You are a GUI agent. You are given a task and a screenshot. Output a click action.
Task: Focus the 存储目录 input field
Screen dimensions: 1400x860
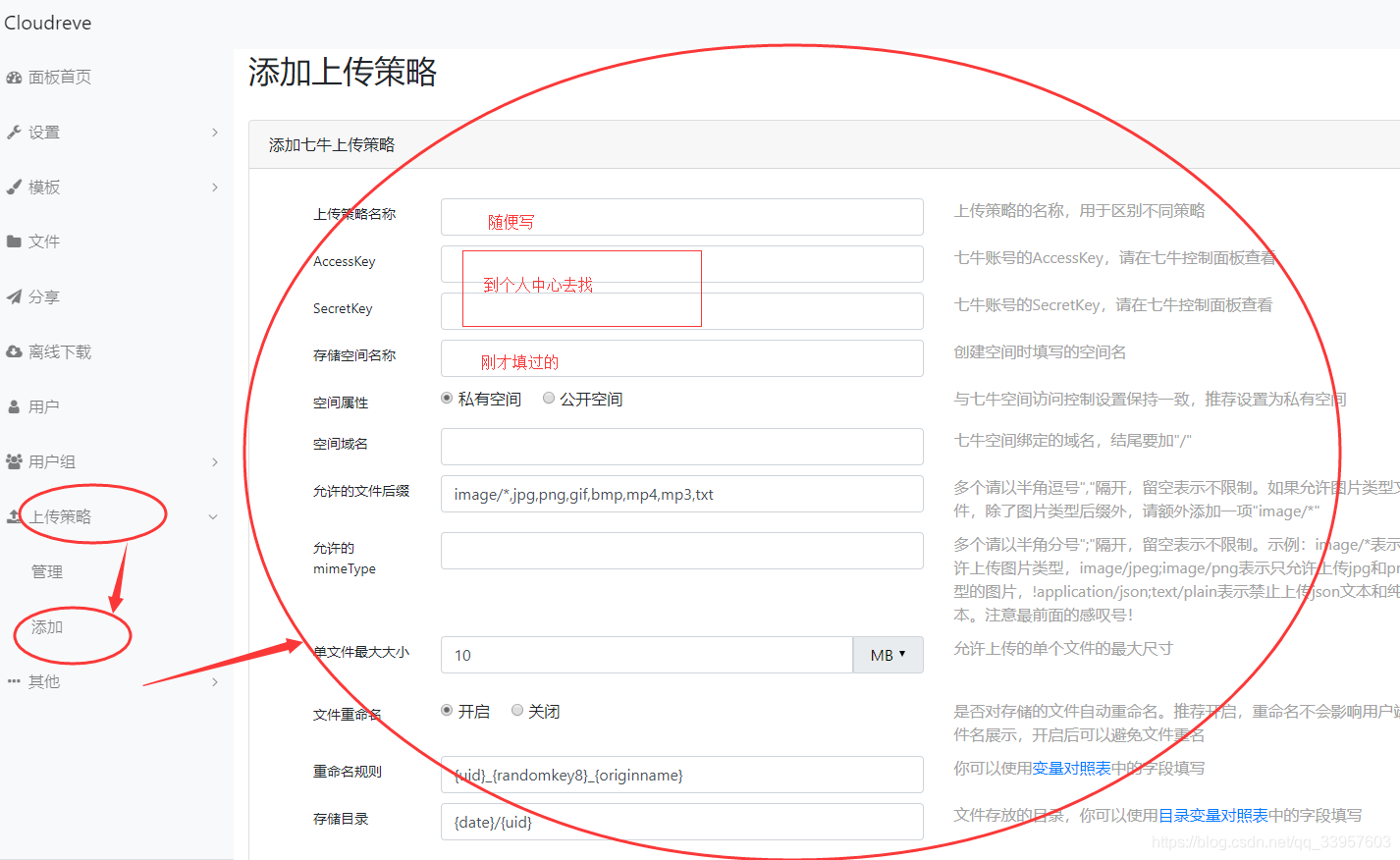682,822
